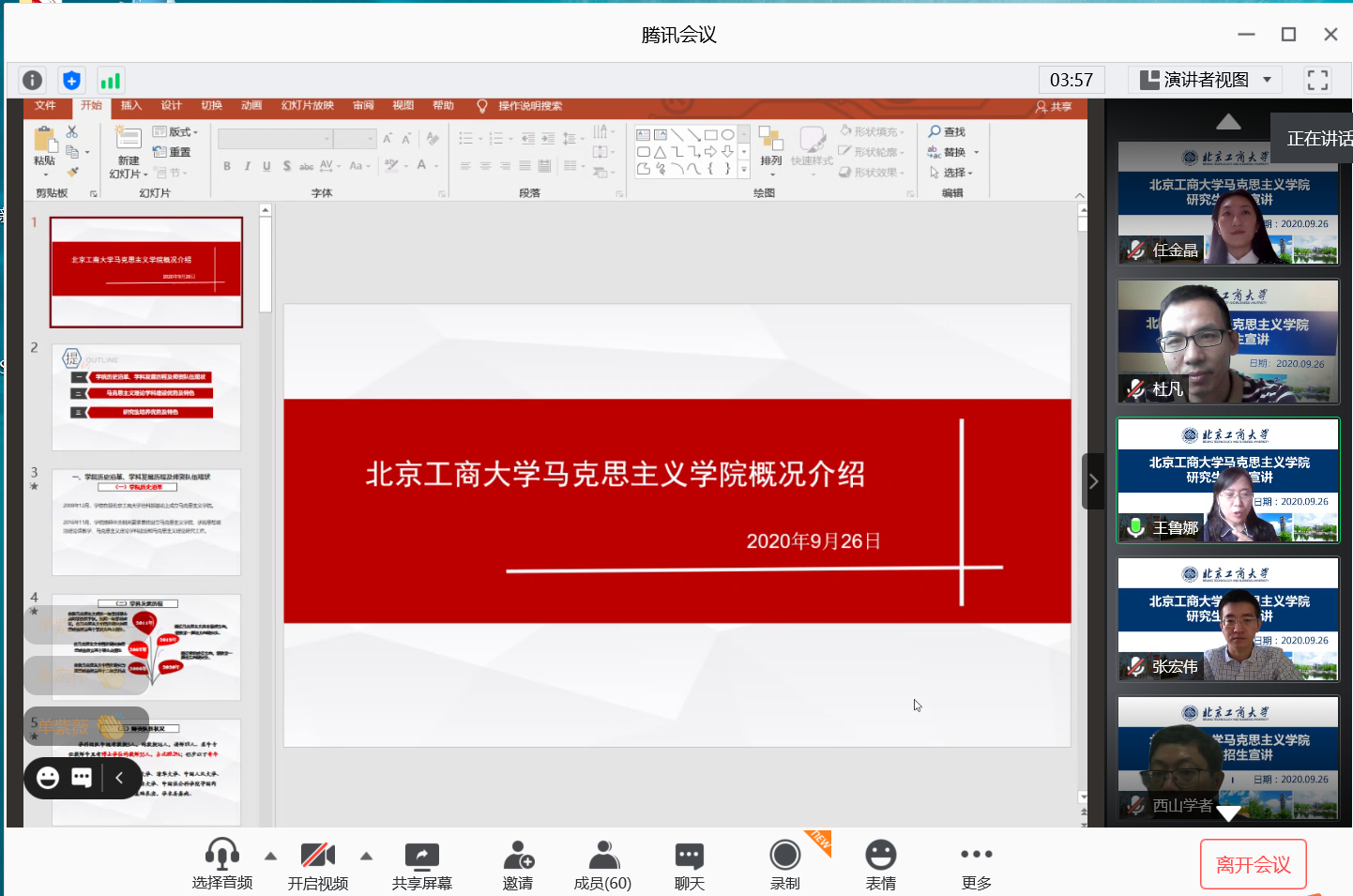This screenshot has width=1353, height=896.
Task: Turn on video with 开启视频
Action: point(317,865)
